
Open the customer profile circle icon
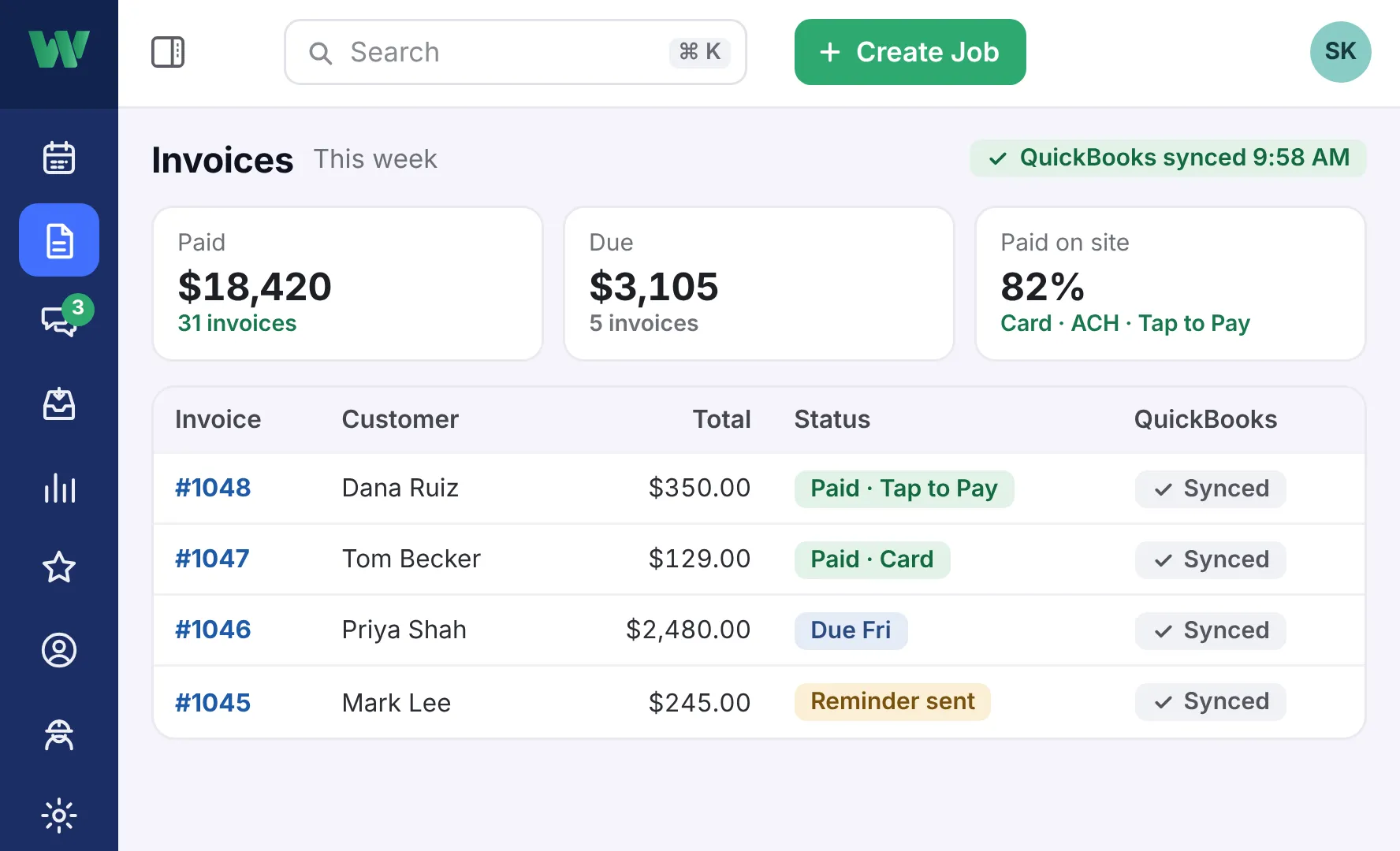(59, 650)
